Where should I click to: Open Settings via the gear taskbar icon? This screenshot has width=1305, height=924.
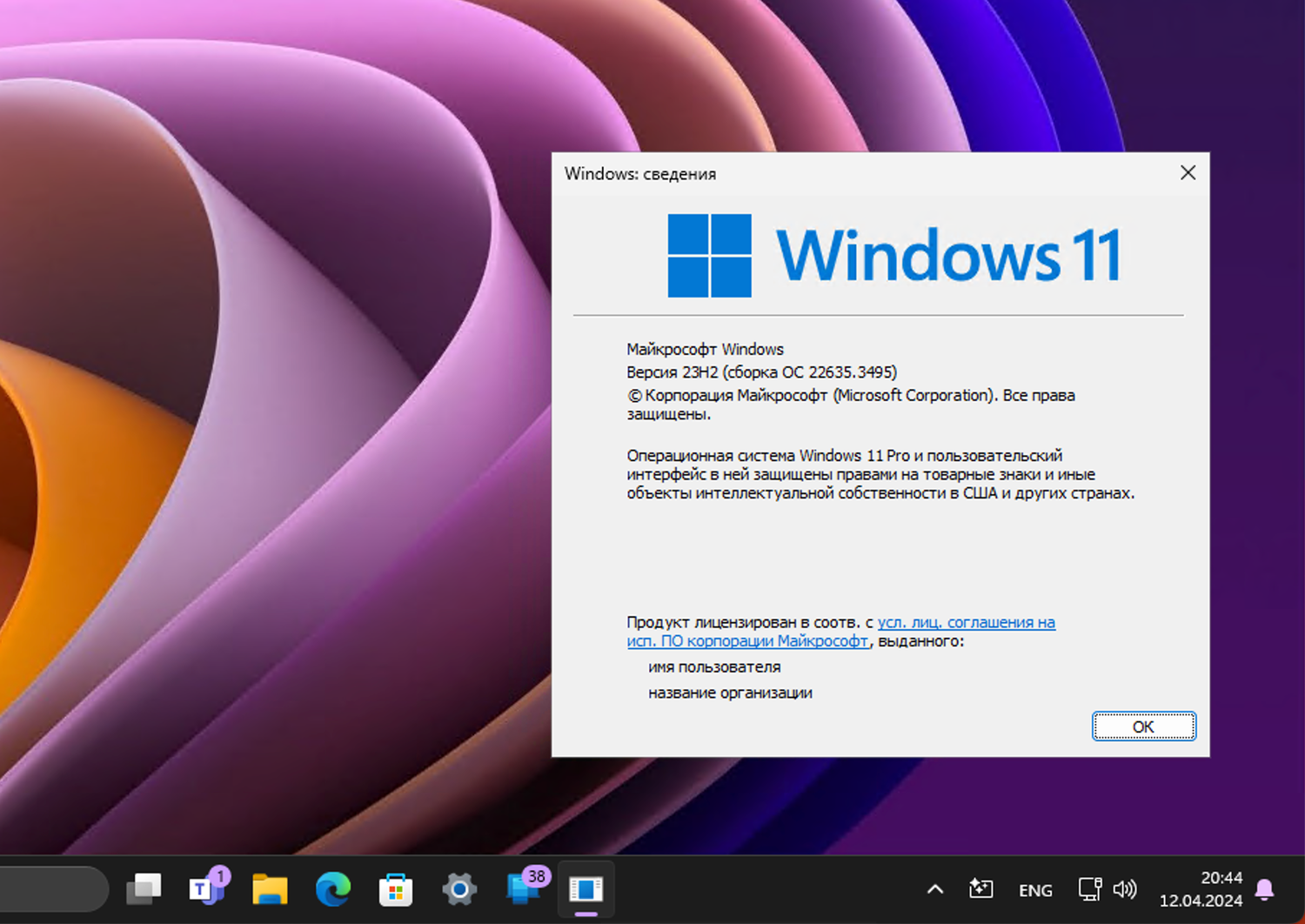(x=459, y=889)
